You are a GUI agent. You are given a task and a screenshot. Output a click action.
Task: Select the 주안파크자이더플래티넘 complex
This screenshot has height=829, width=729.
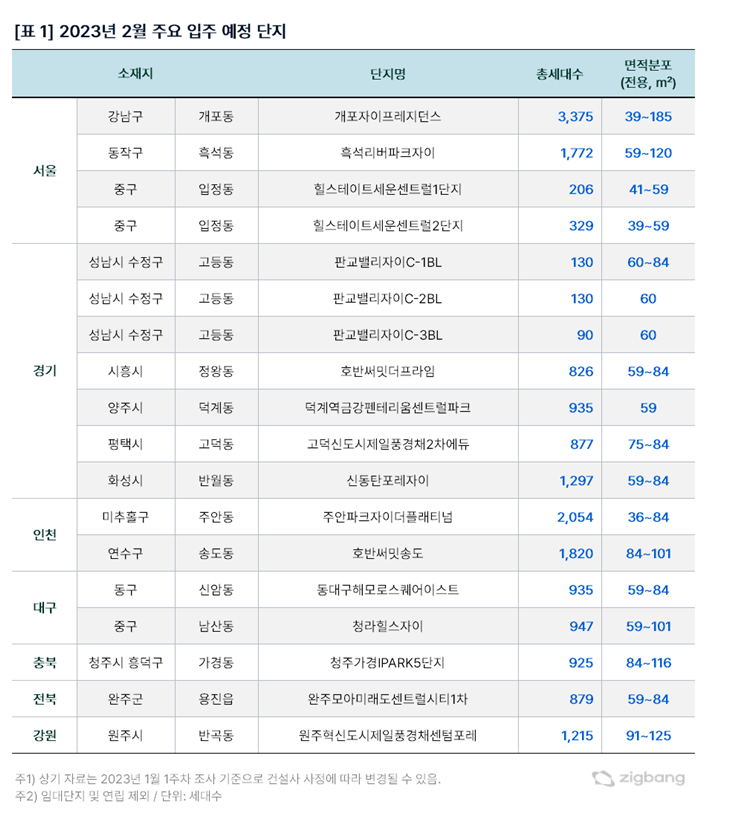pos(387,517)
